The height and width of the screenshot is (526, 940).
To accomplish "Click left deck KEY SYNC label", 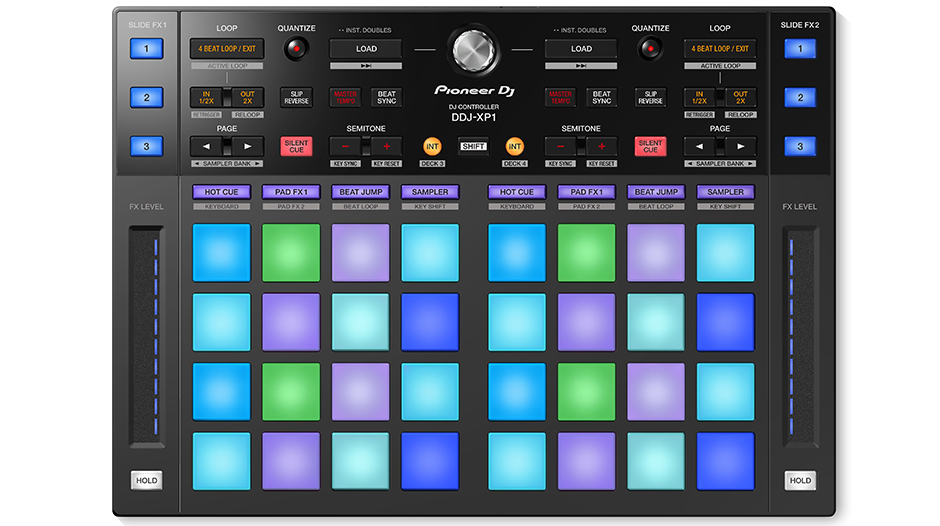I will (x=345, y=163).
